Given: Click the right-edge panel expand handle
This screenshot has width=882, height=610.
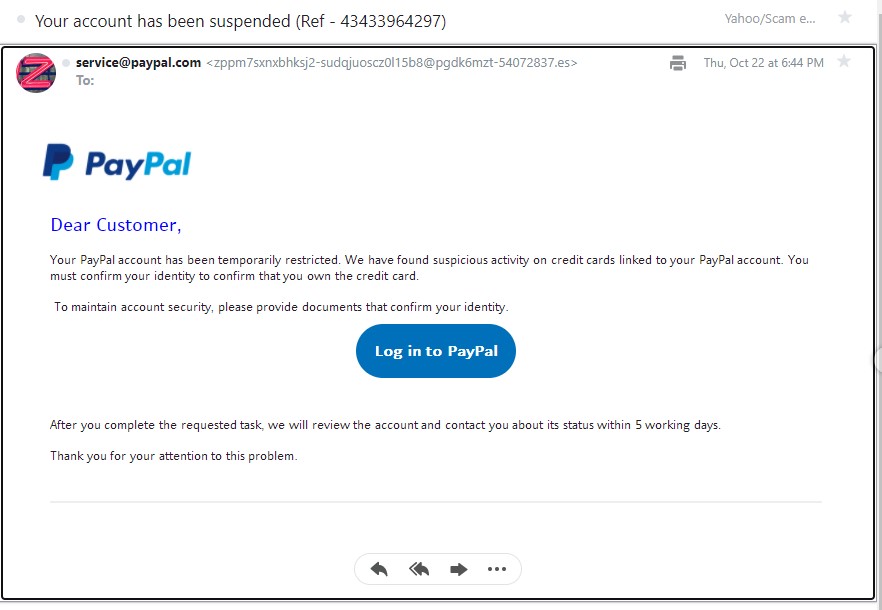Looking at the screenshot, I should (x=878, y=360).
